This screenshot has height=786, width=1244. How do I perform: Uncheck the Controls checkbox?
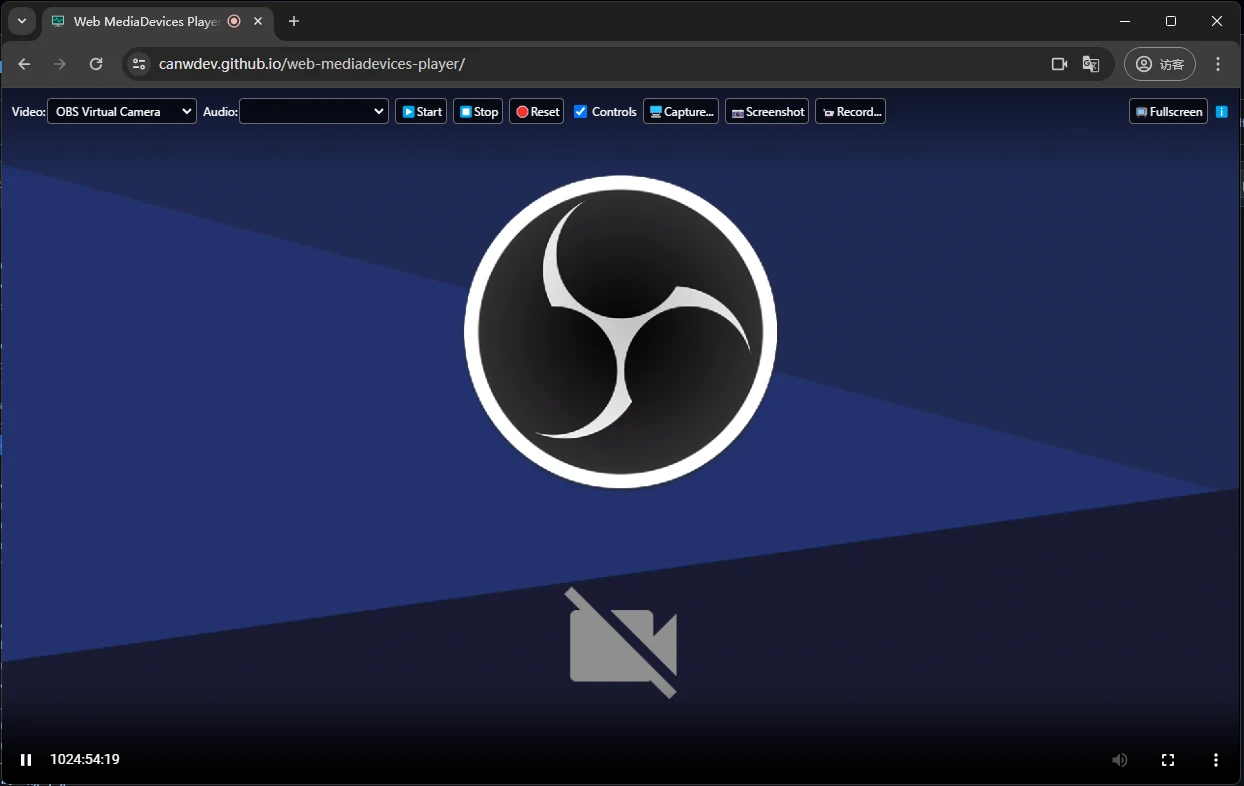pyautogui.click(x=580, y=112)
